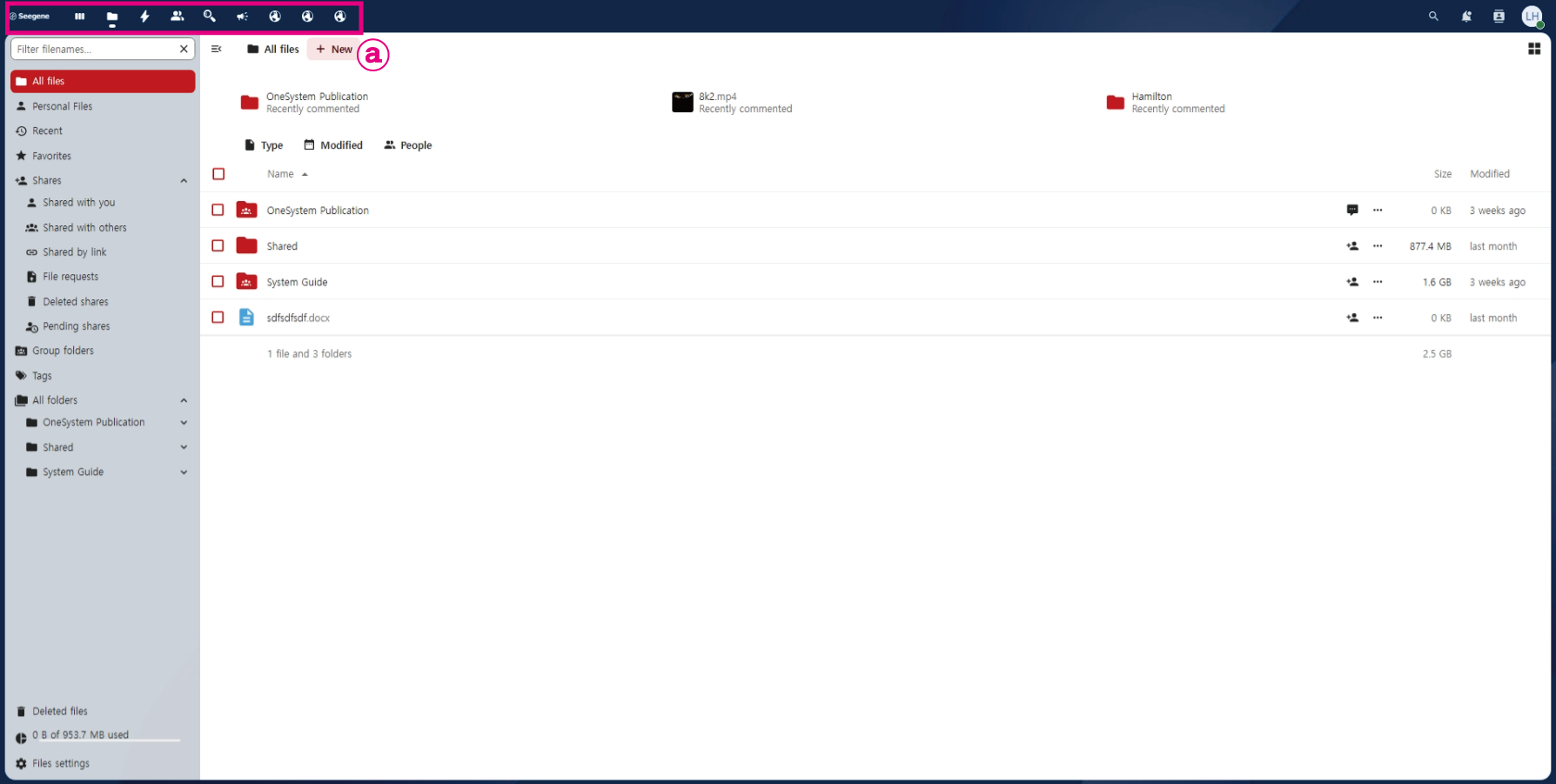1556x784 pixels.
Task: Go to Favorites in sidebar
Action: point(51,157)
